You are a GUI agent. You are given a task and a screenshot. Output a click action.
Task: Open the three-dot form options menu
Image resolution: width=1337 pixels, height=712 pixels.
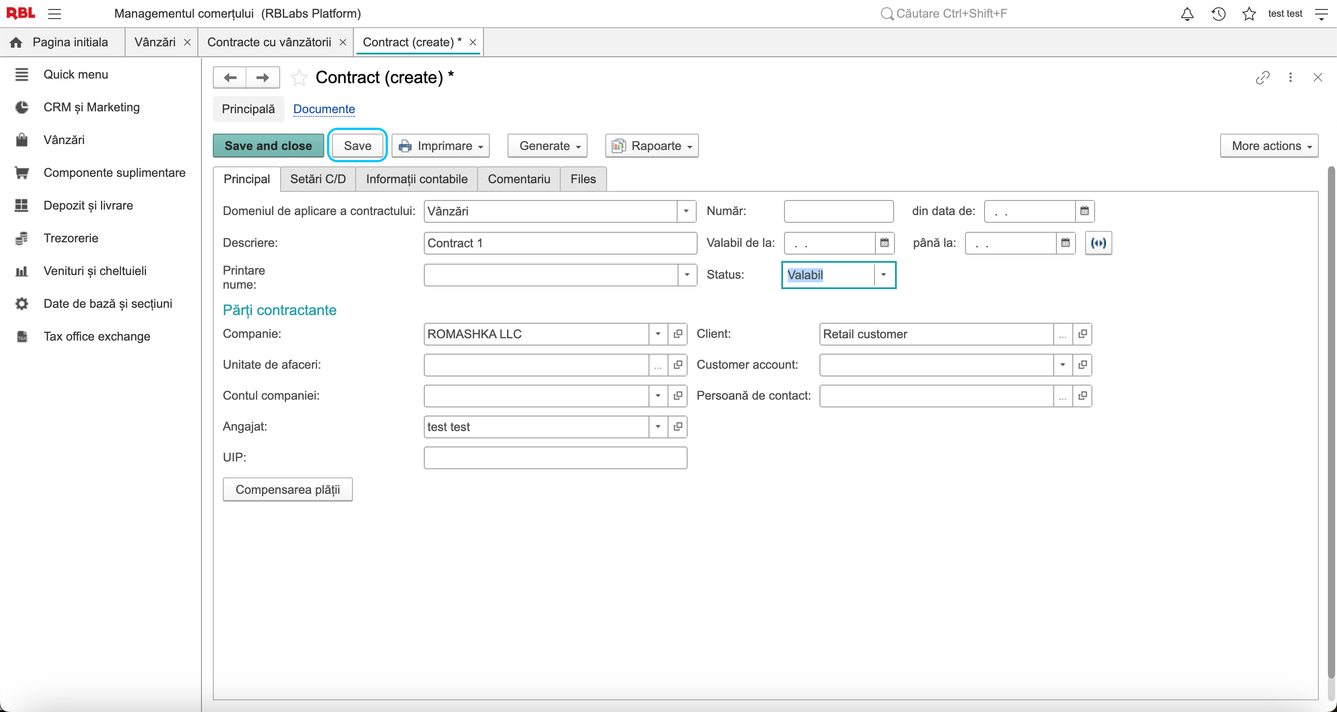pos(1290,78)
